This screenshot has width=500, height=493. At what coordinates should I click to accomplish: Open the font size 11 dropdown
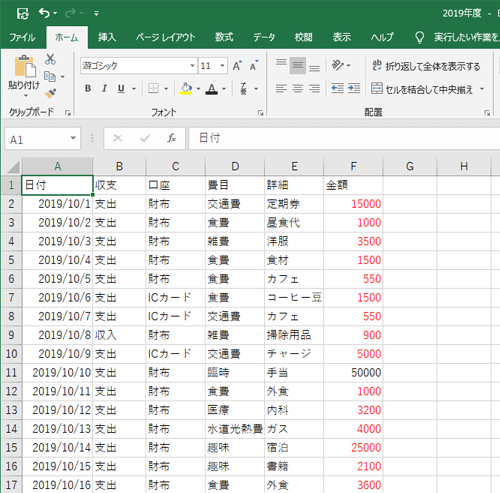pyautogui.click(x=222, y=66)
